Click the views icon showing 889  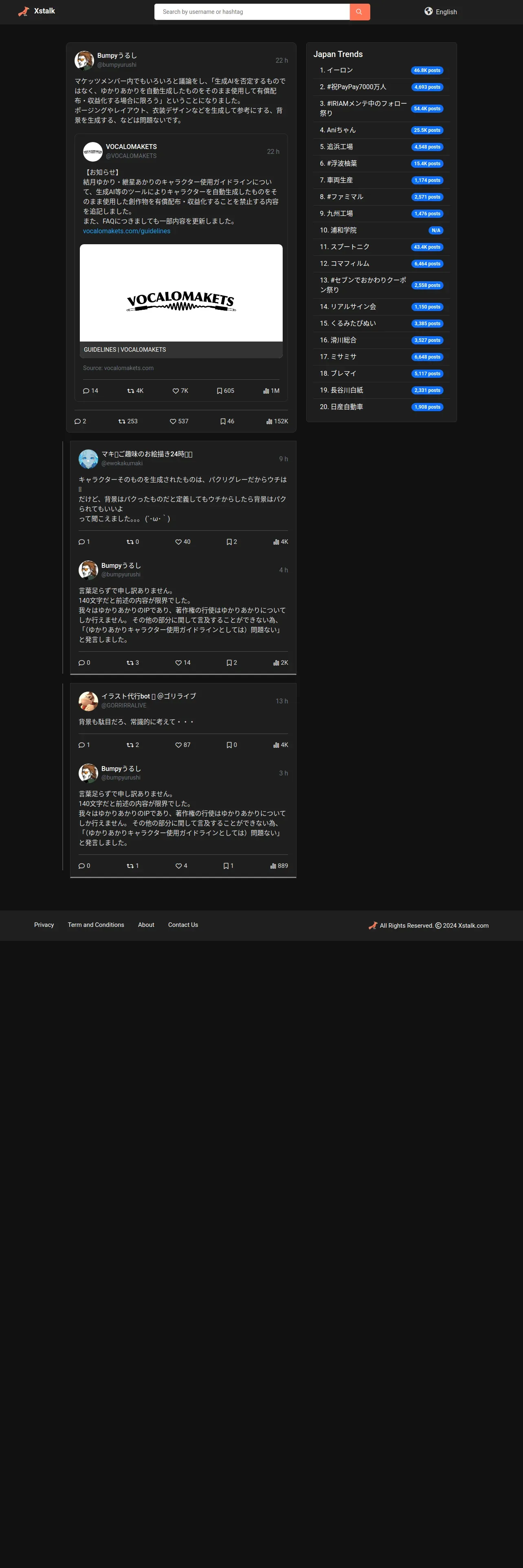[273, 865]
